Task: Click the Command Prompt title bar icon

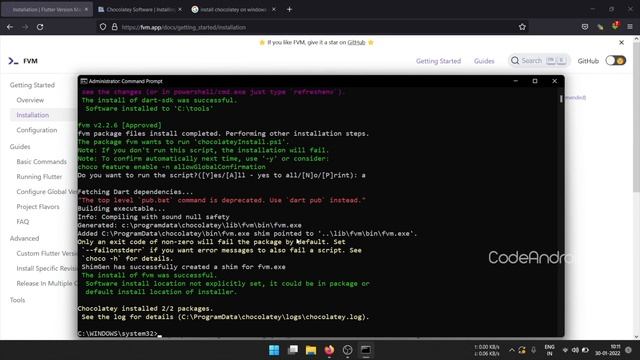Action: point(84,81)
